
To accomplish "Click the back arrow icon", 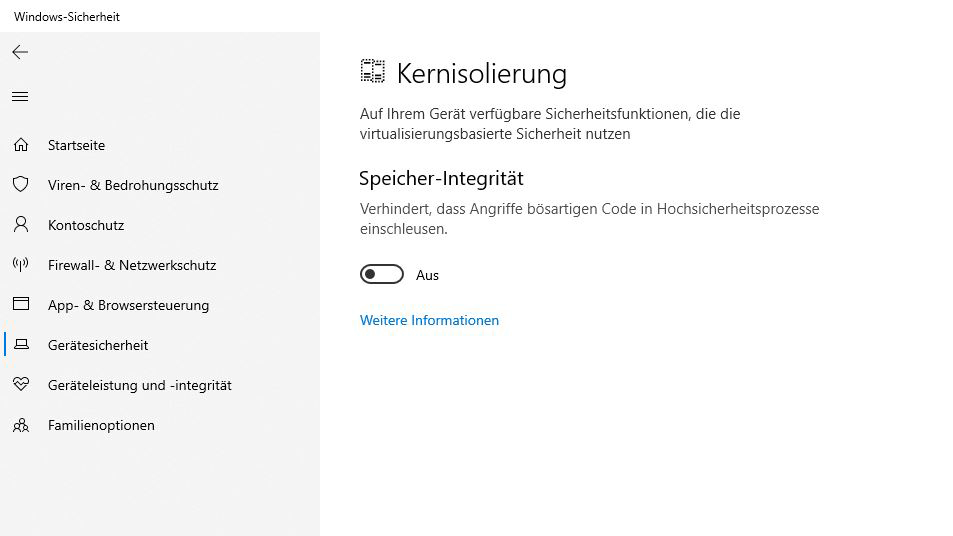I will [x=20, y=52].
